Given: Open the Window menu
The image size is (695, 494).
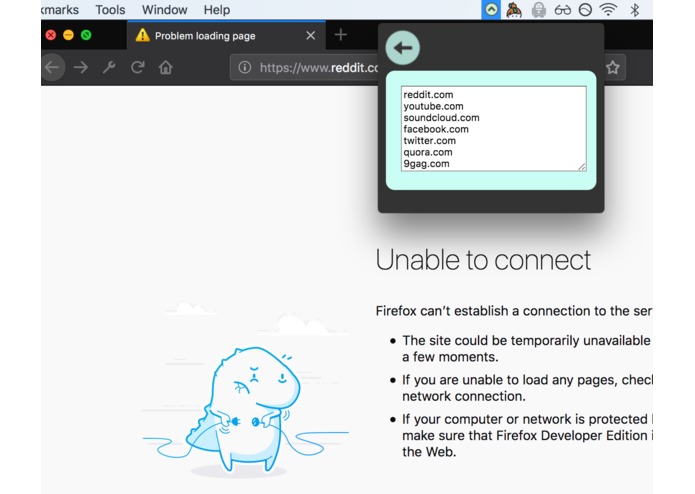Looking at the screenshot, I should point(164,10).
